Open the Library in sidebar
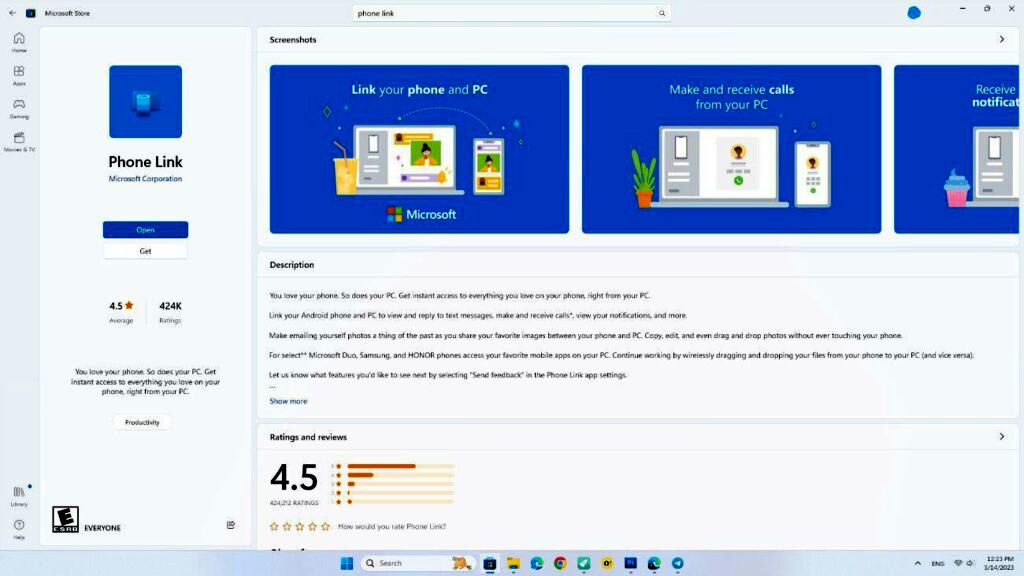The image size is (1024, 576). point(19,496)
